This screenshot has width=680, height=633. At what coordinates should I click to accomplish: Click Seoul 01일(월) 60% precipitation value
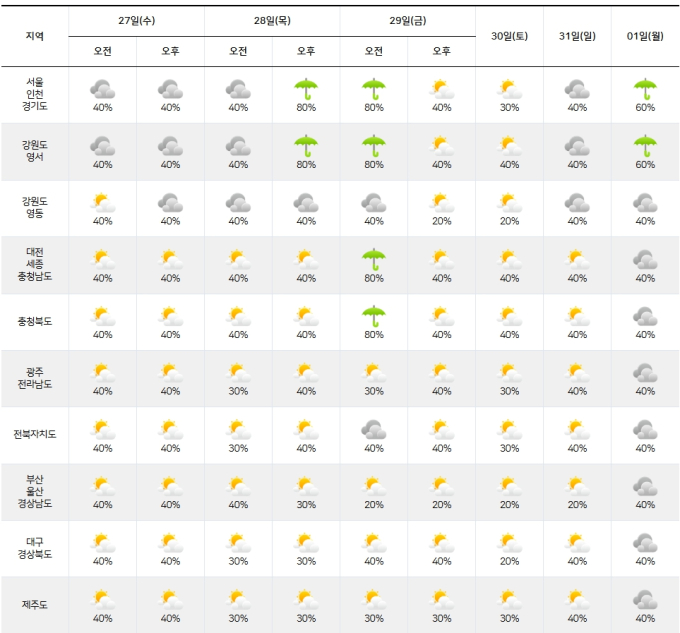tap(645, 108)
